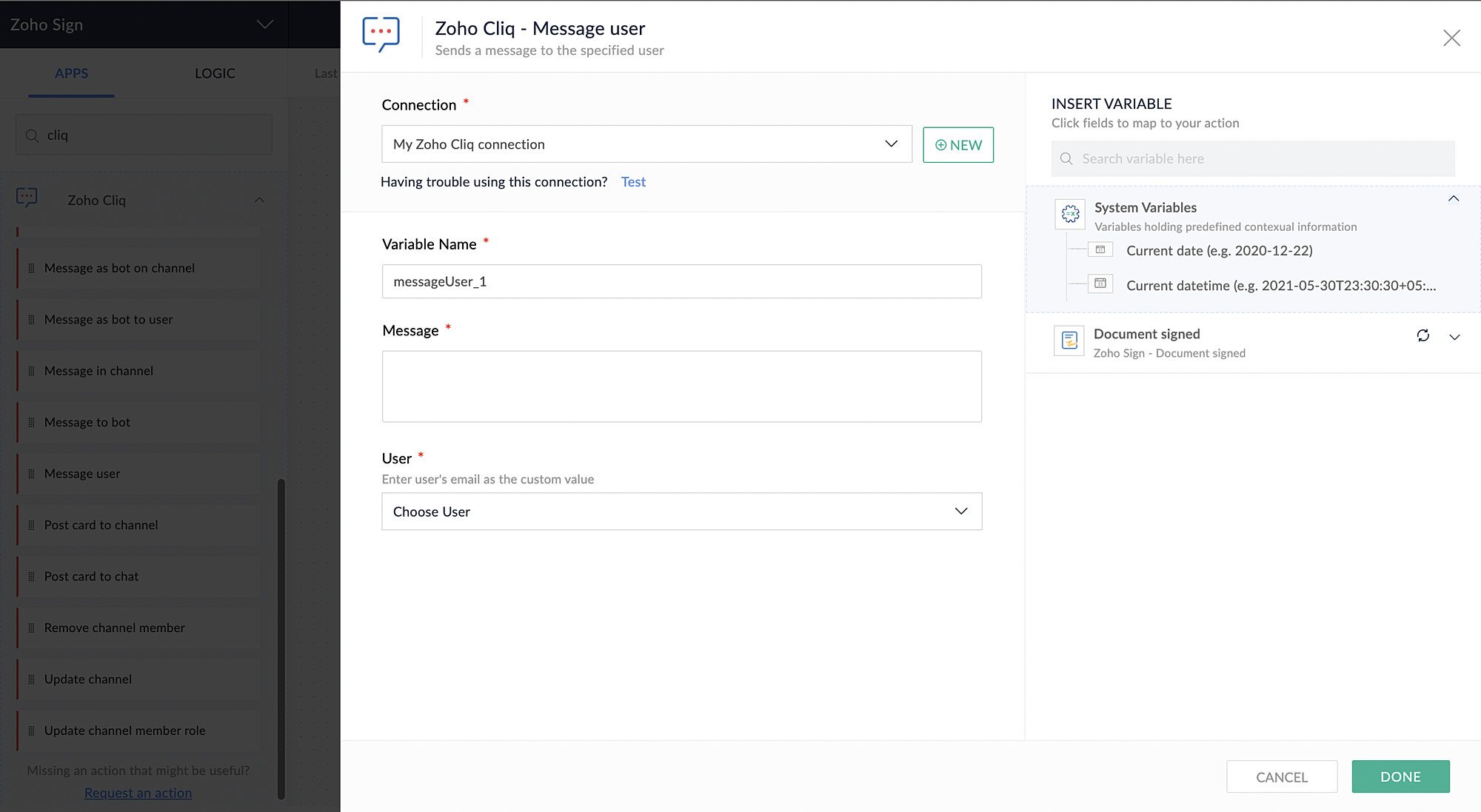Image resolution: width=1481 pixels, height=812 pixels.
Task: Click the Zoho Cliq sidebar app icon
Action: 27,198
